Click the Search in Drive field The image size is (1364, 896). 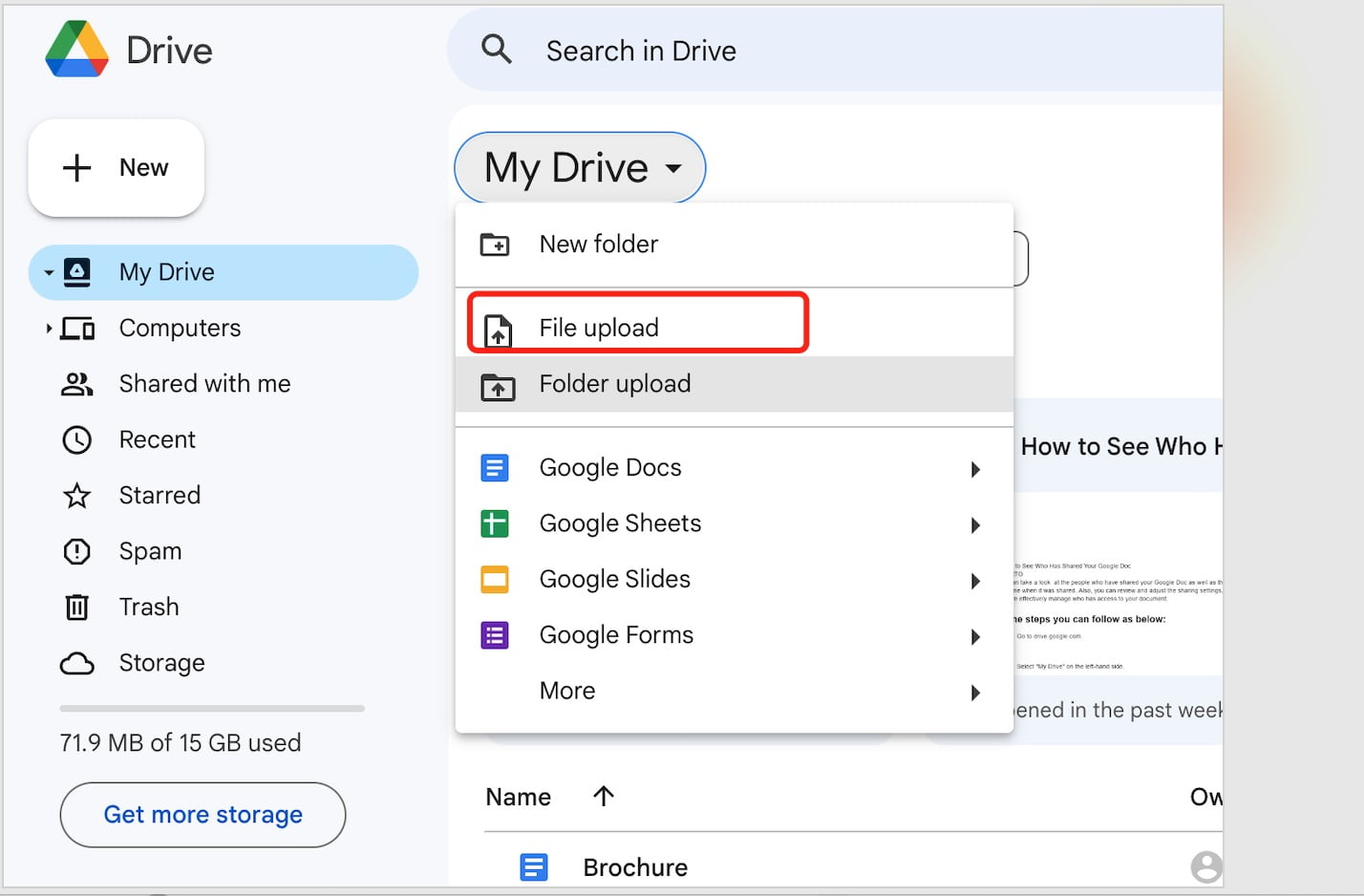click(836, 50)
